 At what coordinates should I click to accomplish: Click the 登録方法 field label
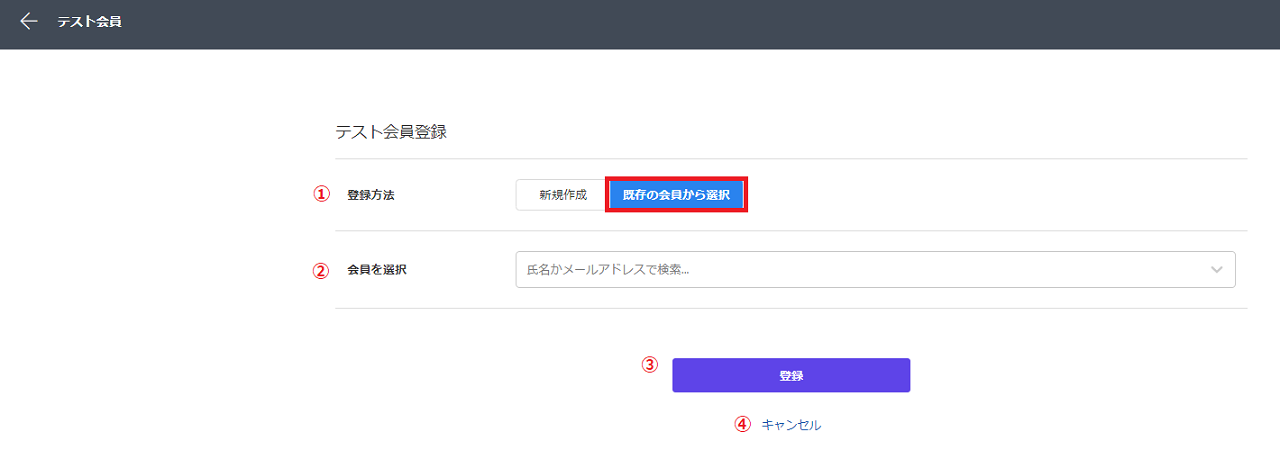click(371, 195)
